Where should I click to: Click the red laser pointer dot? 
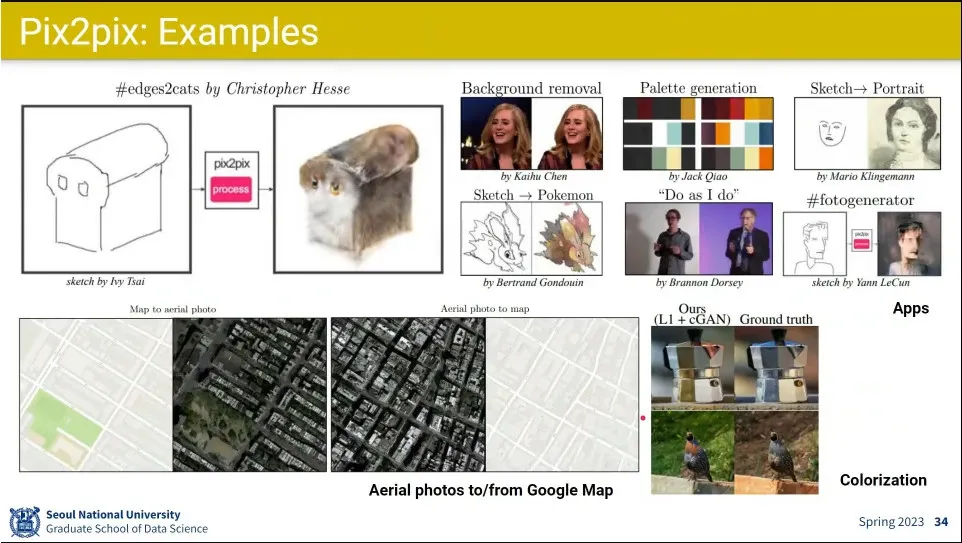(643, 418)
